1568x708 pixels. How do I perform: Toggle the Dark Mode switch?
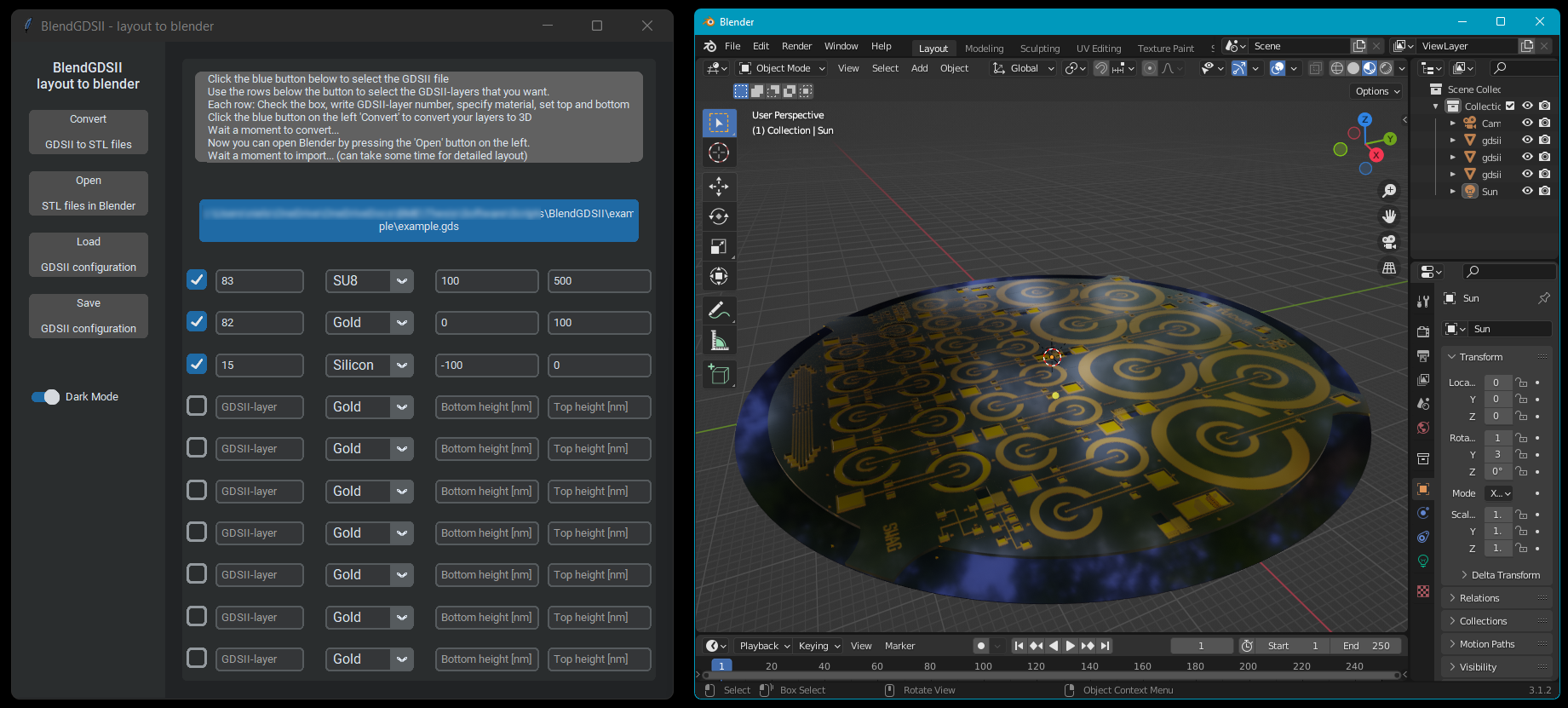click(x=45, y=397)
